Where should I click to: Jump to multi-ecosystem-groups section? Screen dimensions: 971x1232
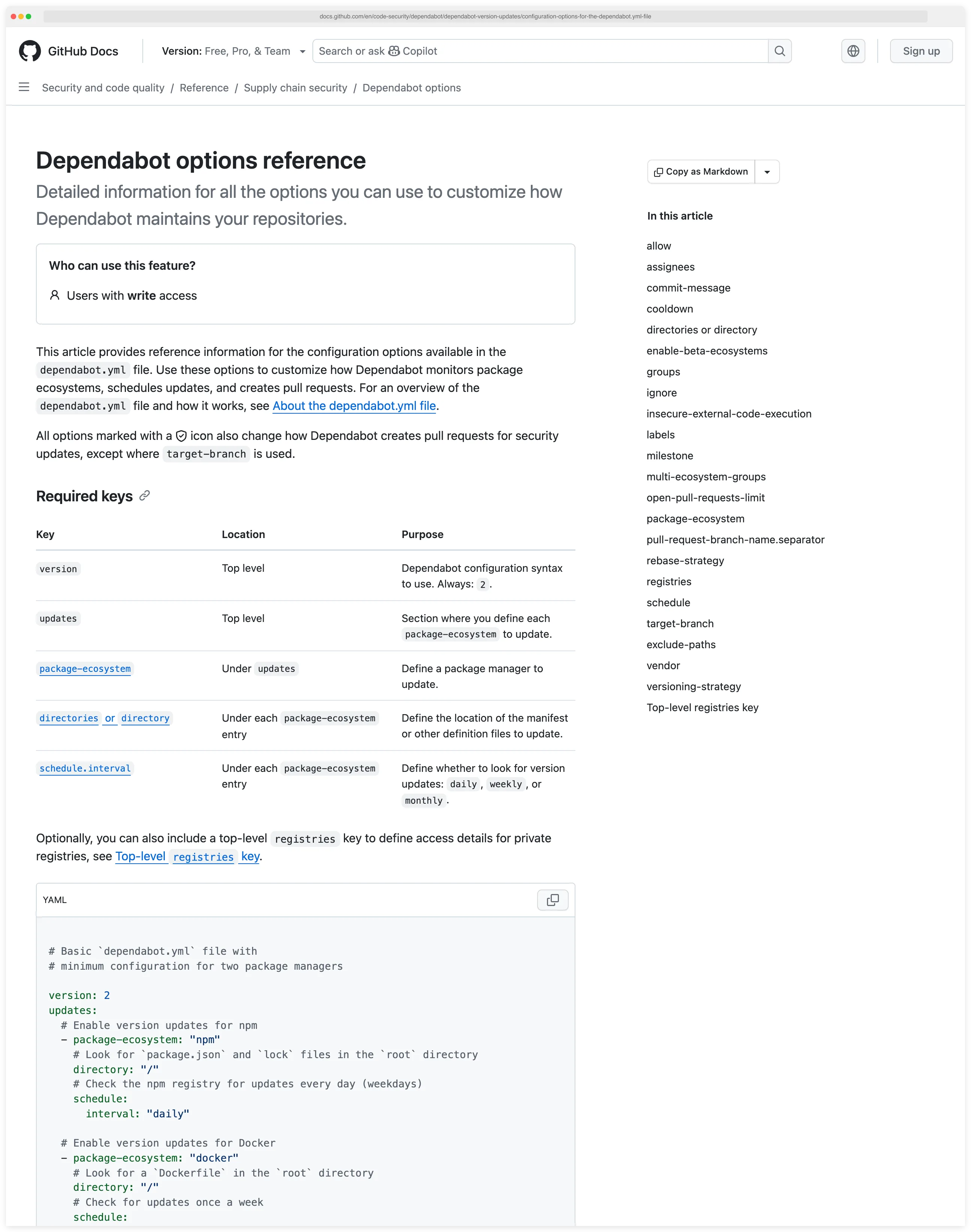[x=705, y=477]
